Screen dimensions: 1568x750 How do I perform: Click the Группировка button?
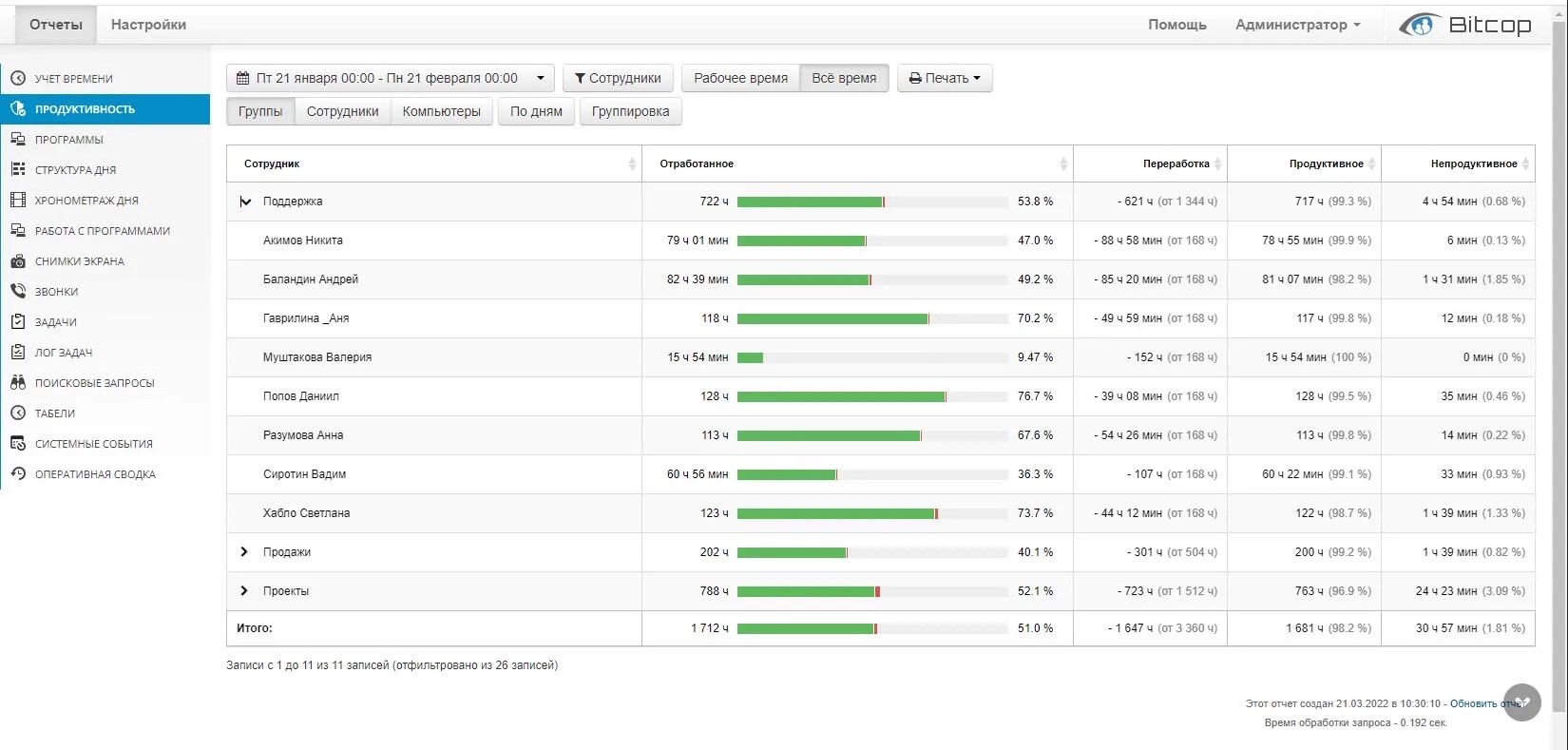tap(631, 111)
